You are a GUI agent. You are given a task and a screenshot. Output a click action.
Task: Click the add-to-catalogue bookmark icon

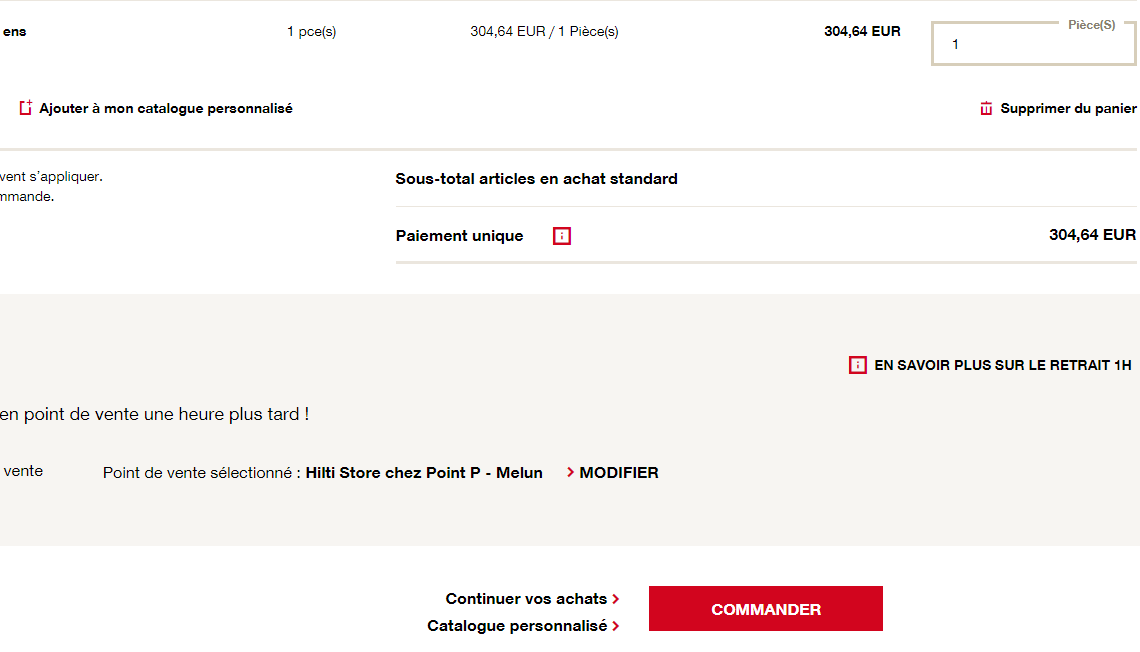tap(26, 108)
